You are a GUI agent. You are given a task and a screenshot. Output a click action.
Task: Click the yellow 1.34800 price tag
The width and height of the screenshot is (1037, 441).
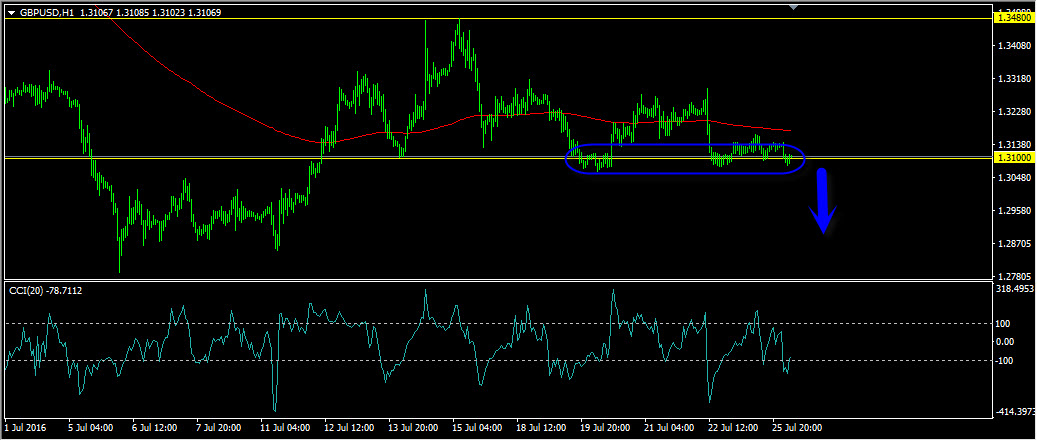pos(1013,18)
